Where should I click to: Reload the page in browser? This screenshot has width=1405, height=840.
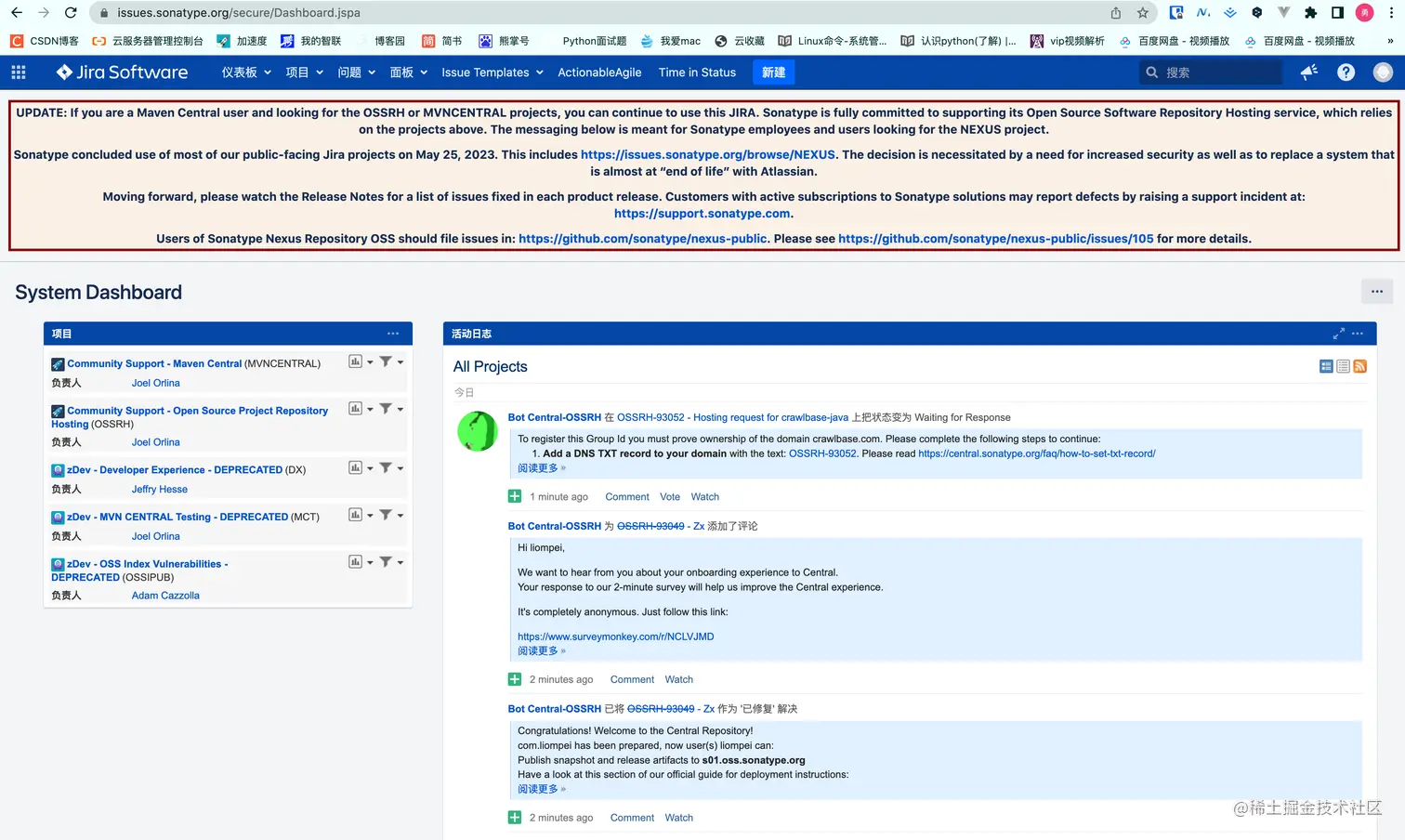coord(71,13)
